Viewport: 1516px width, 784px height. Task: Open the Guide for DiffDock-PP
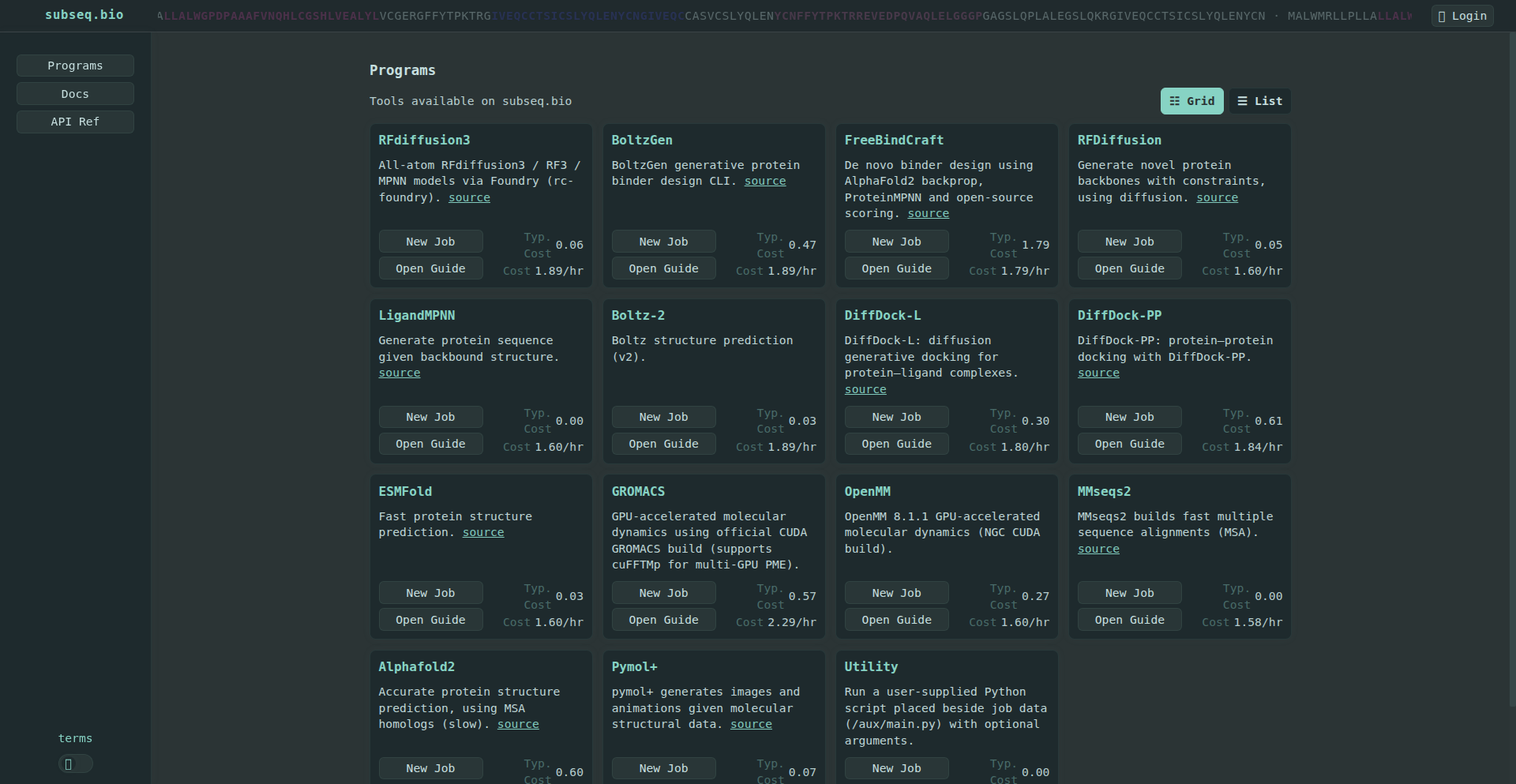pyautogui.click(x=1129, y=443)
